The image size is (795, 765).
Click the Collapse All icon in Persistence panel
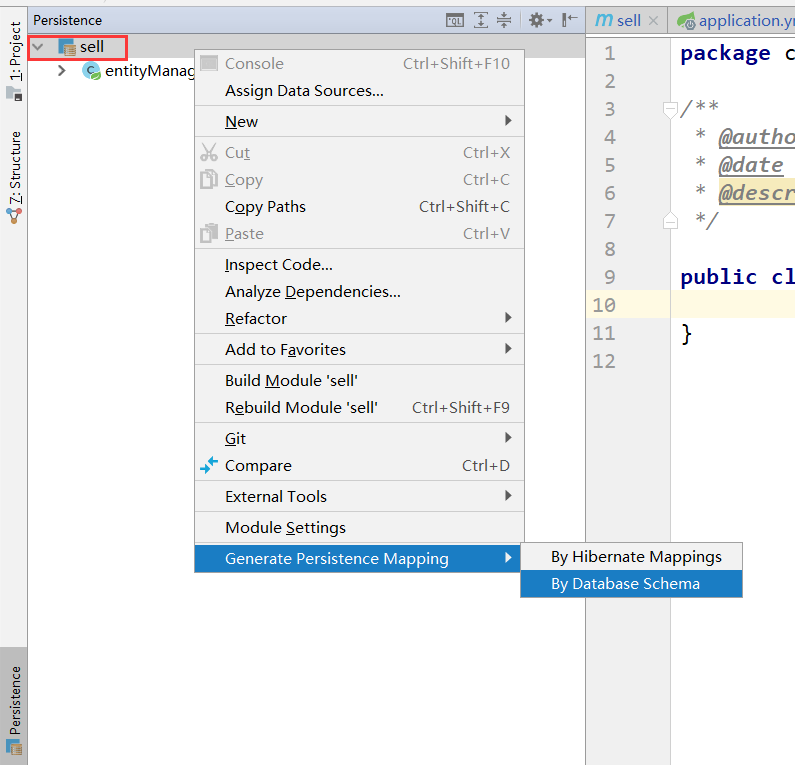coord(504,20)
